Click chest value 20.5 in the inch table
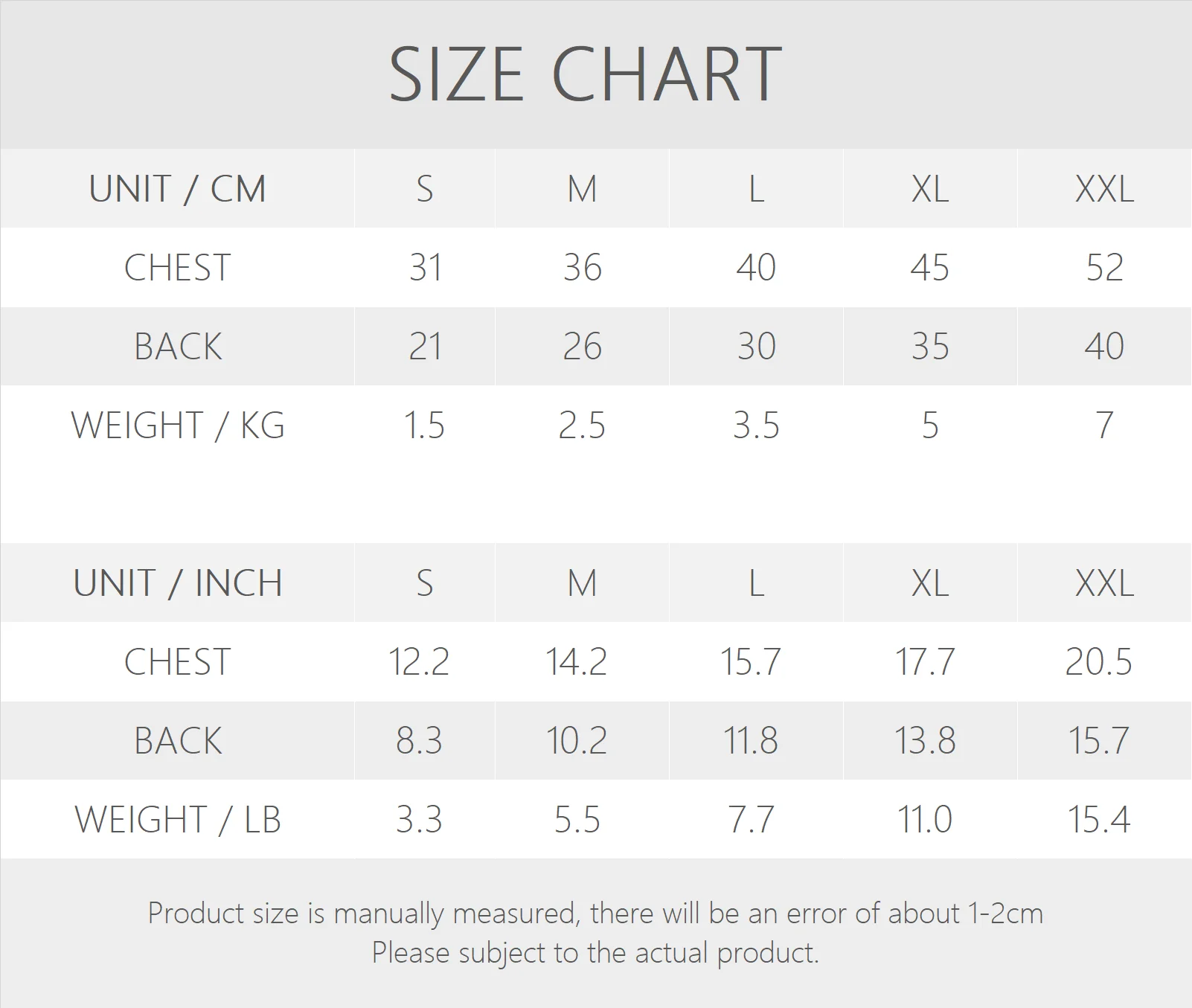 pos(1098,662)
